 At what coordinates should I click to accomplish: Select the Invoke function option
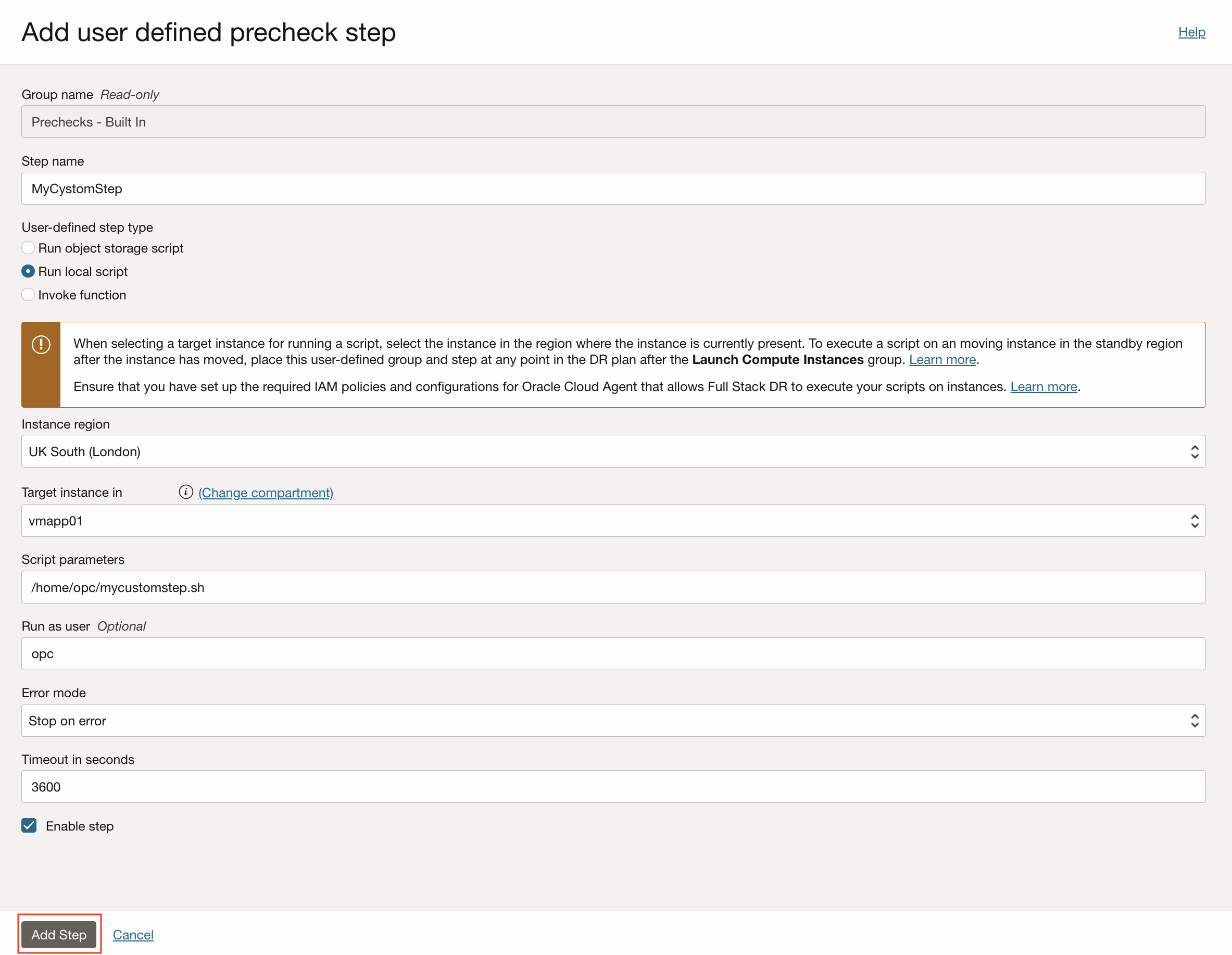(x=28, y=294)
